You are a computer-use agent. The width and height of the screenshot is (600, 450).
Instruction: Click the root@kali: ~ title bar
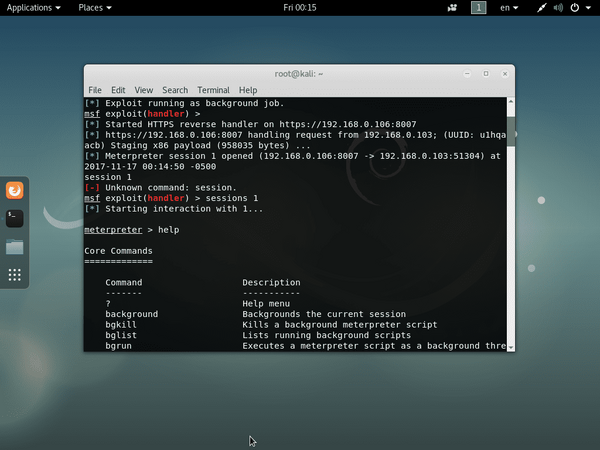299,74
